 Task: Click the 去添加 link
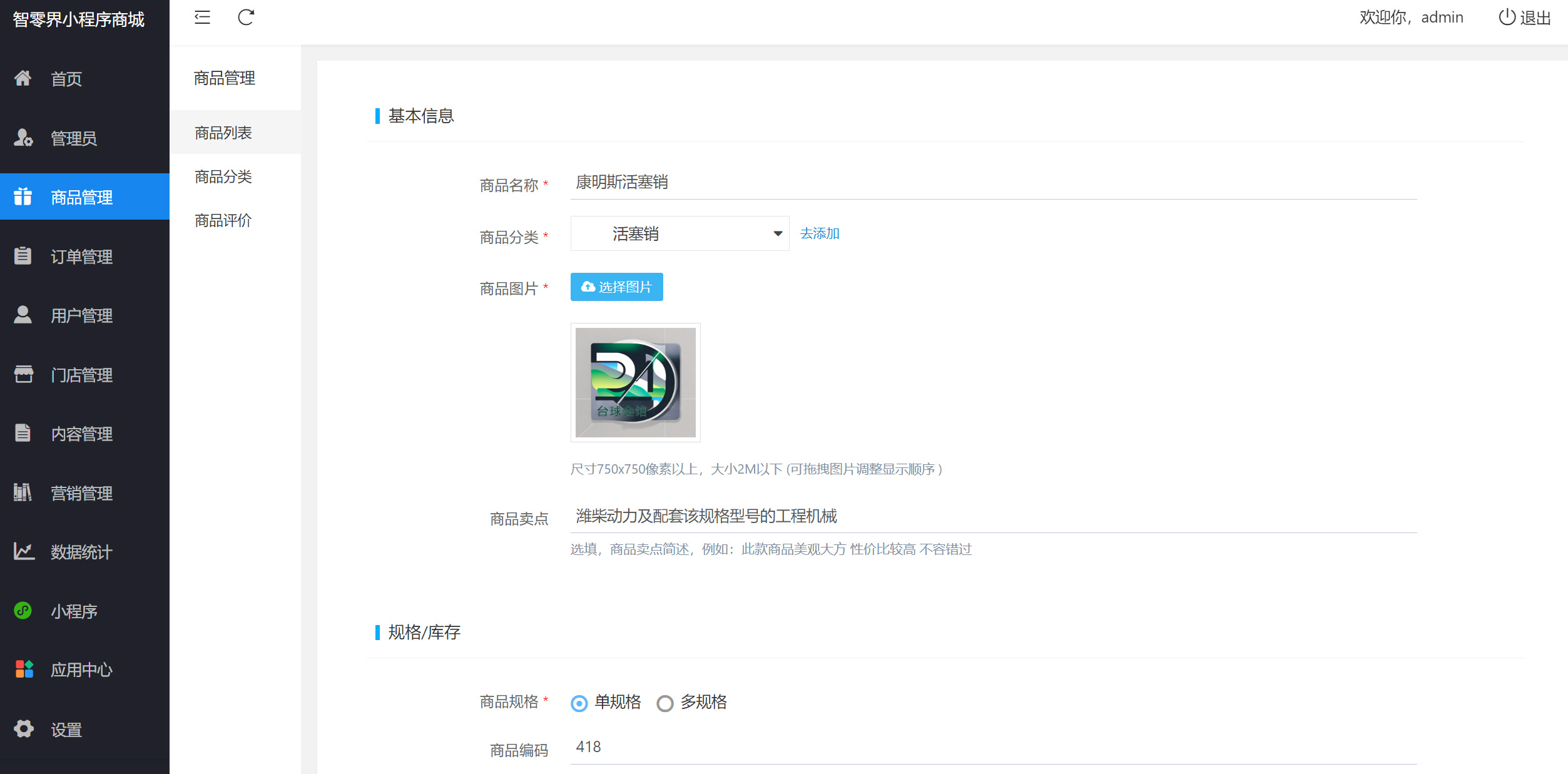(x=820, y=233)
